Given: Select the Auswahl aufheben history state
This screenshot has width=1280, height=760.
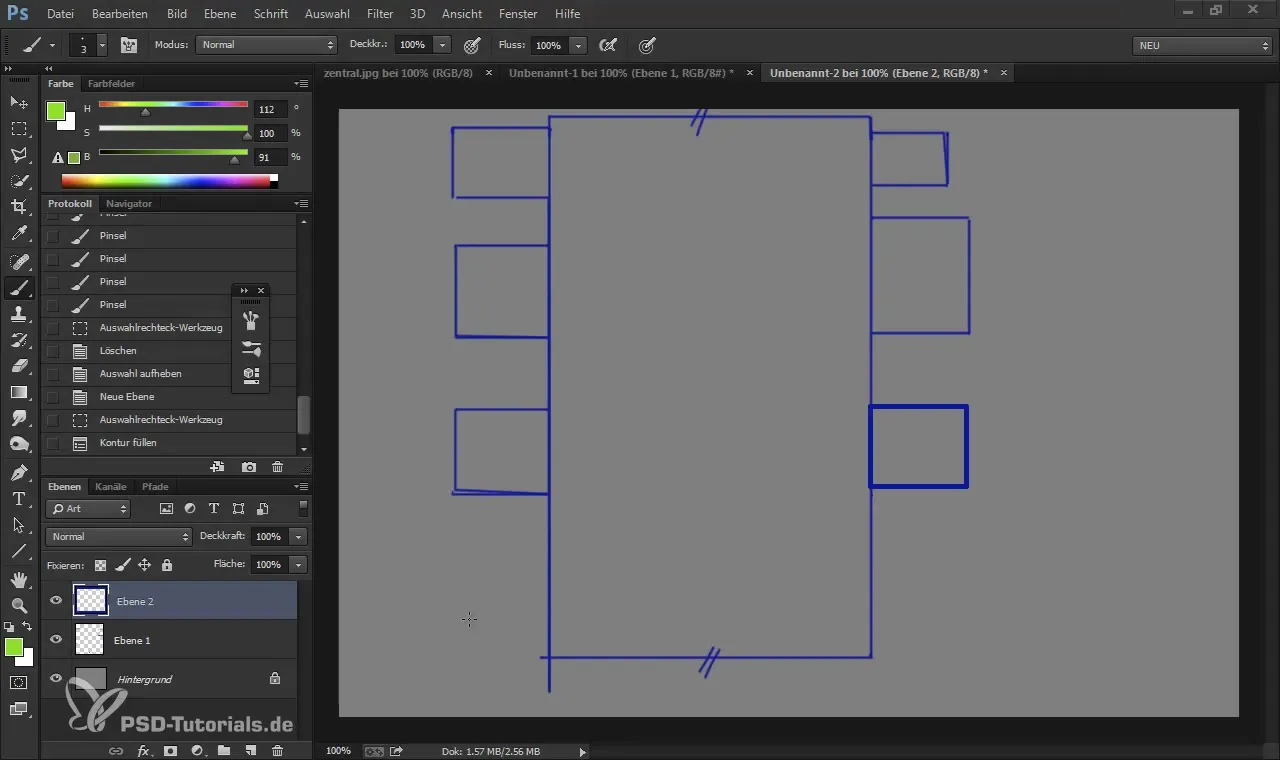Looking at the screenshot, I should (x=170, y=374).
